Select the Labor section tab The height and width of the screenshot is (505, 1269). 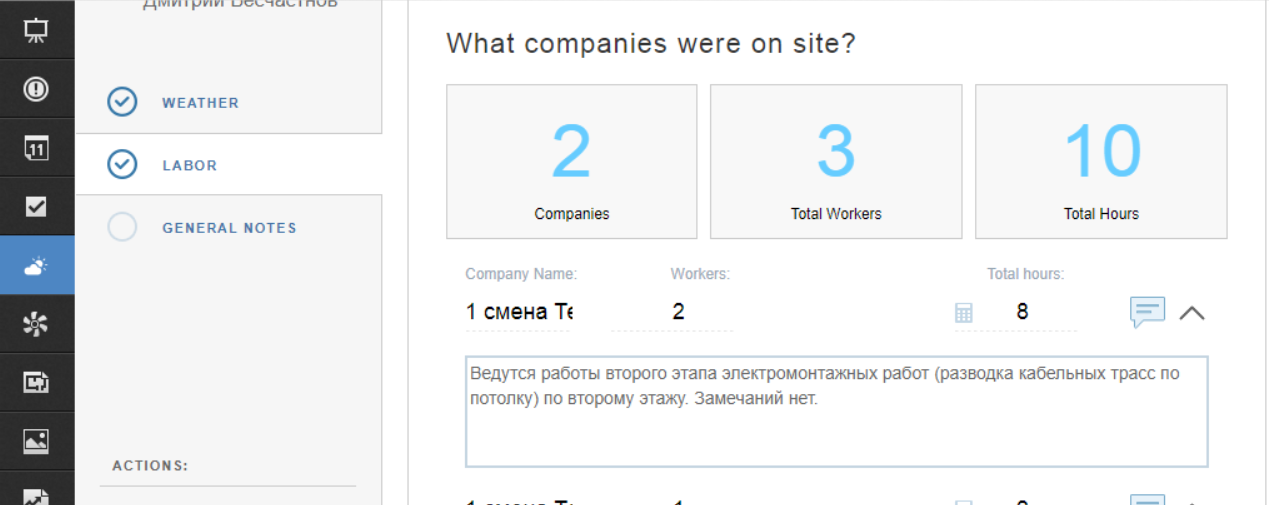189,166
